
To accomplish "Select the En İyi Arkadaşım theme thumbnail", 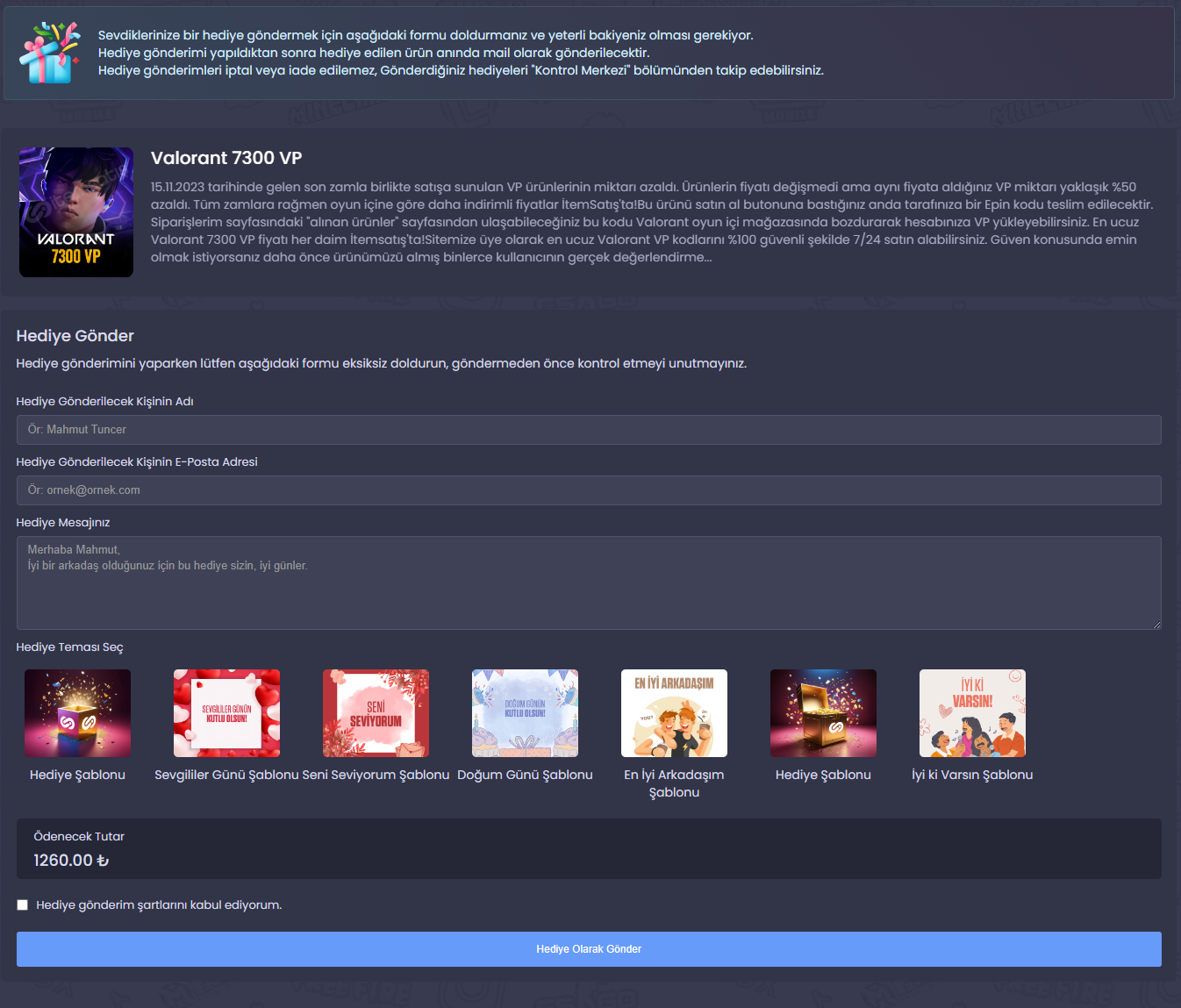I will tap(674, 713).
